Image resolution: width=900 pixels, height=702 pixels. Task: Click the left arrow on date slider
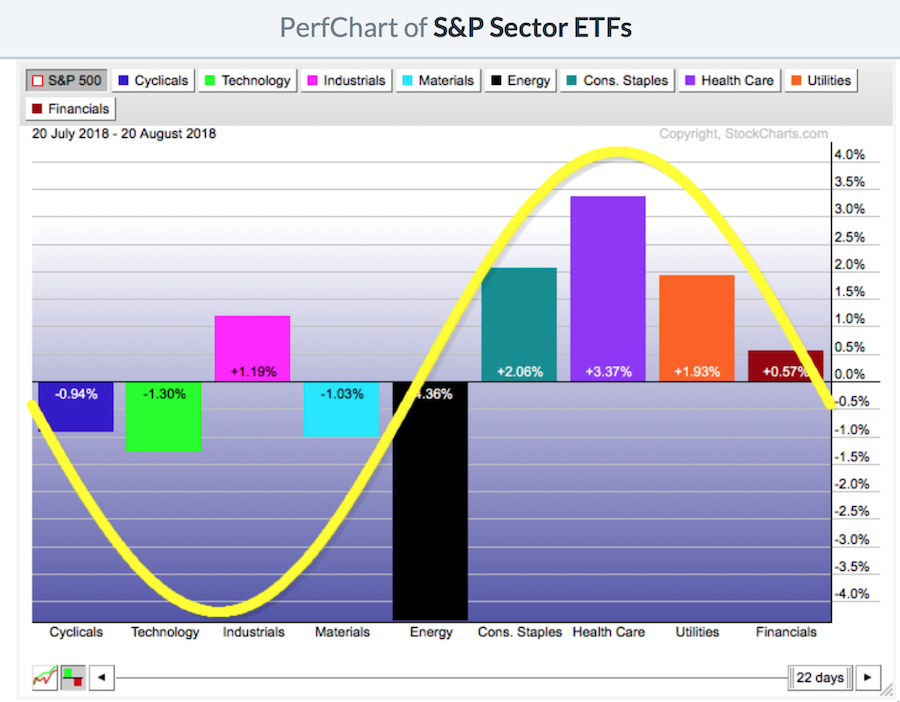[x=100, y=678]
